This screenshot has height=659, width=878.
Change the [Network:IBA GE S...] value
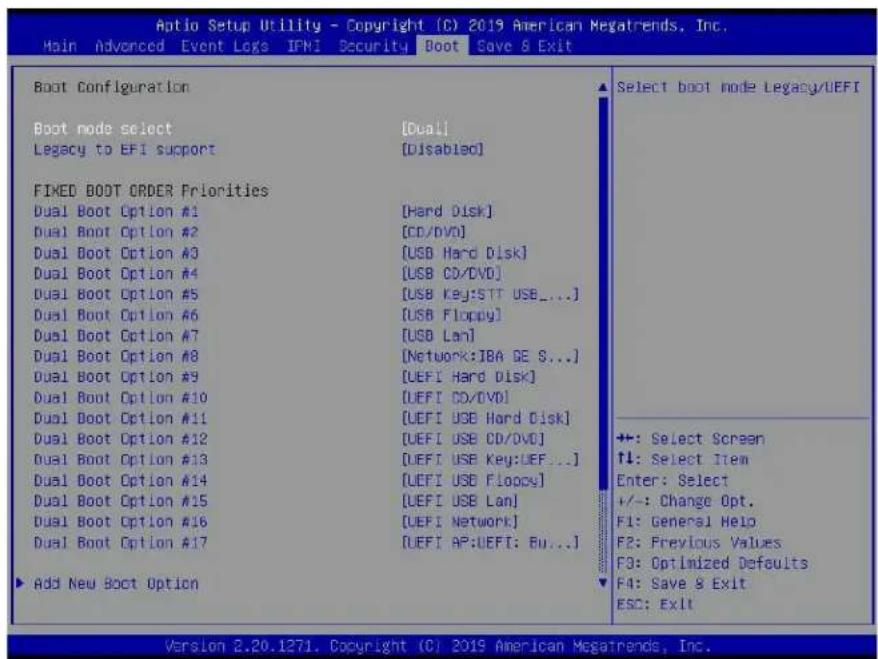(x=490, y=357)
